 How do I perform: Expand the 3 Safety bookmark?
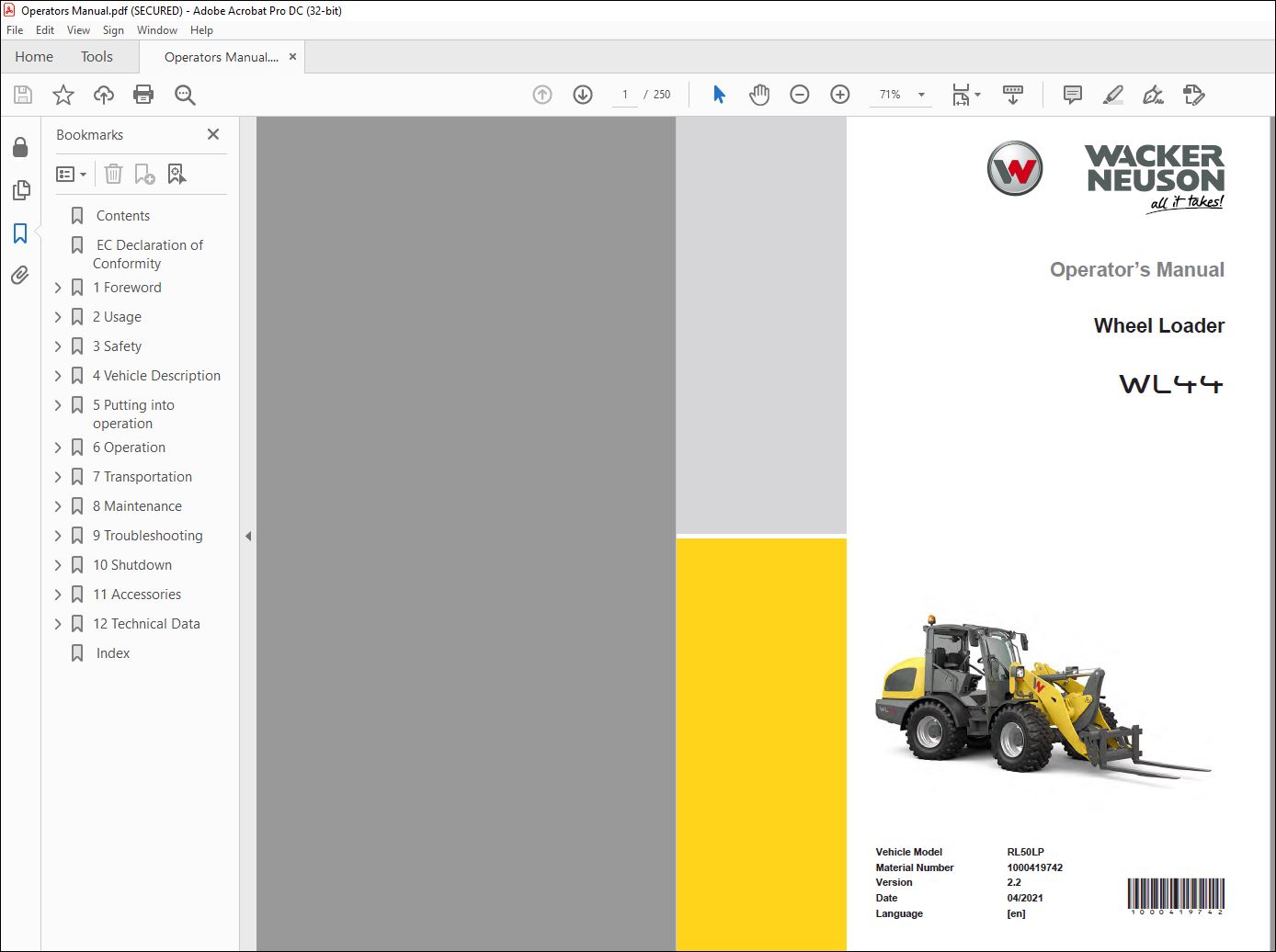[58, 346]
